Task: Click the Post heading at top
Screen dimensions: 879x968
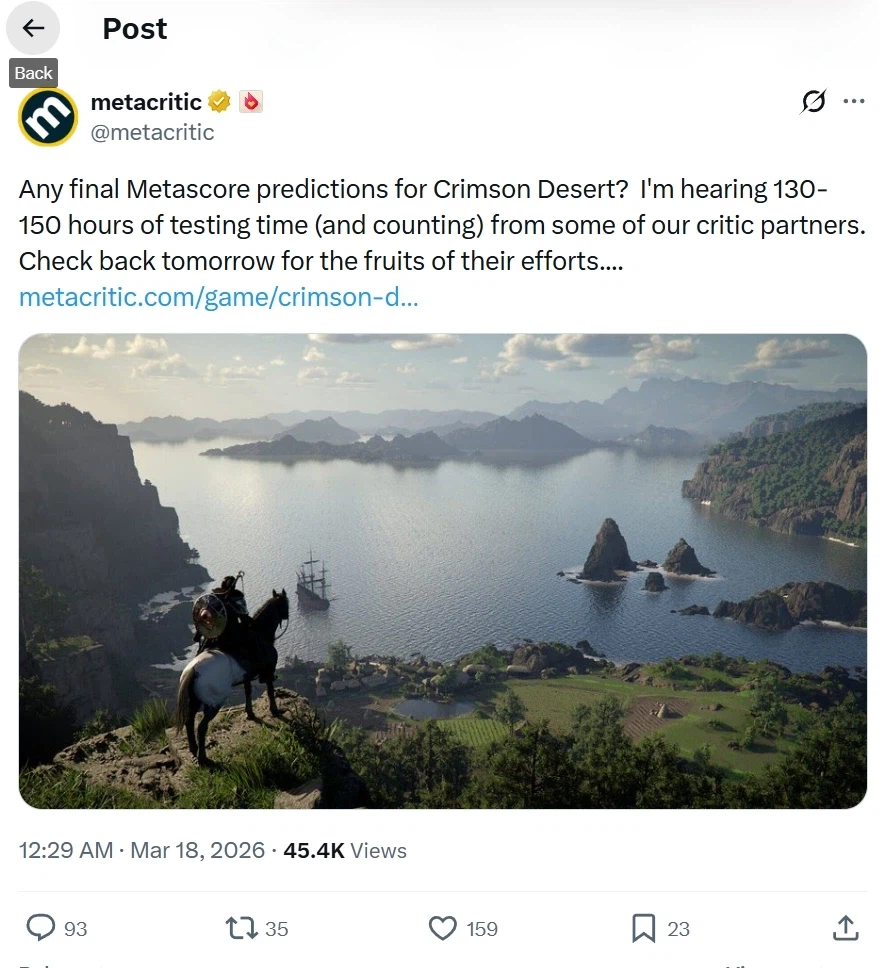Action: tap(135, 29)
